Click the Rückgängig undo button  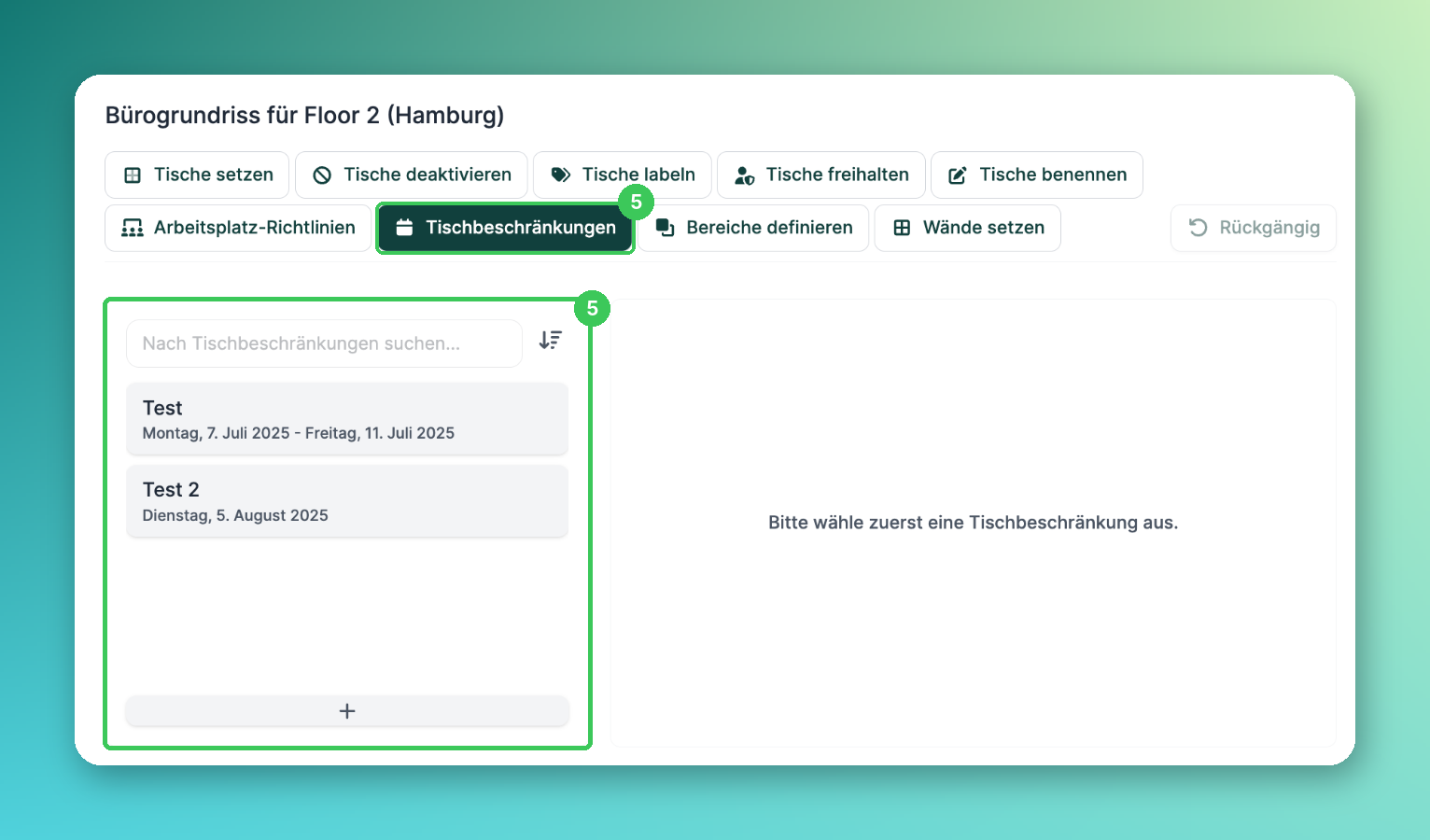click(1254, 228)
